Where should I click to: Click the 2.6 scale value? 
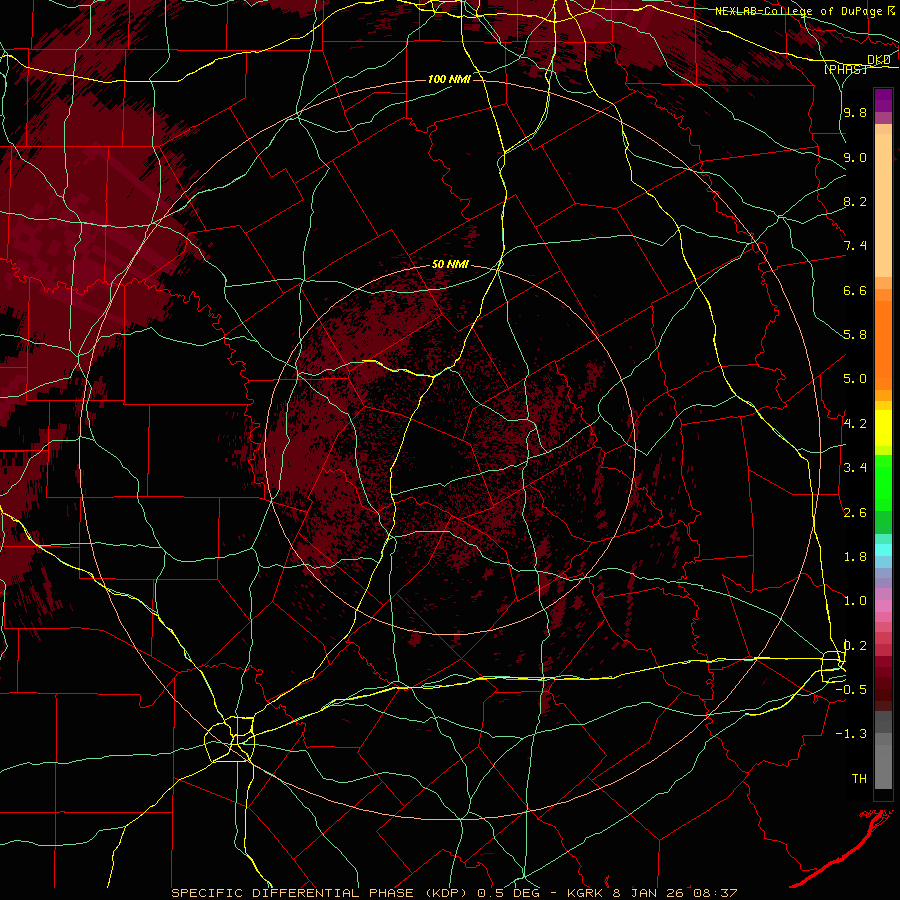point(855,513)
